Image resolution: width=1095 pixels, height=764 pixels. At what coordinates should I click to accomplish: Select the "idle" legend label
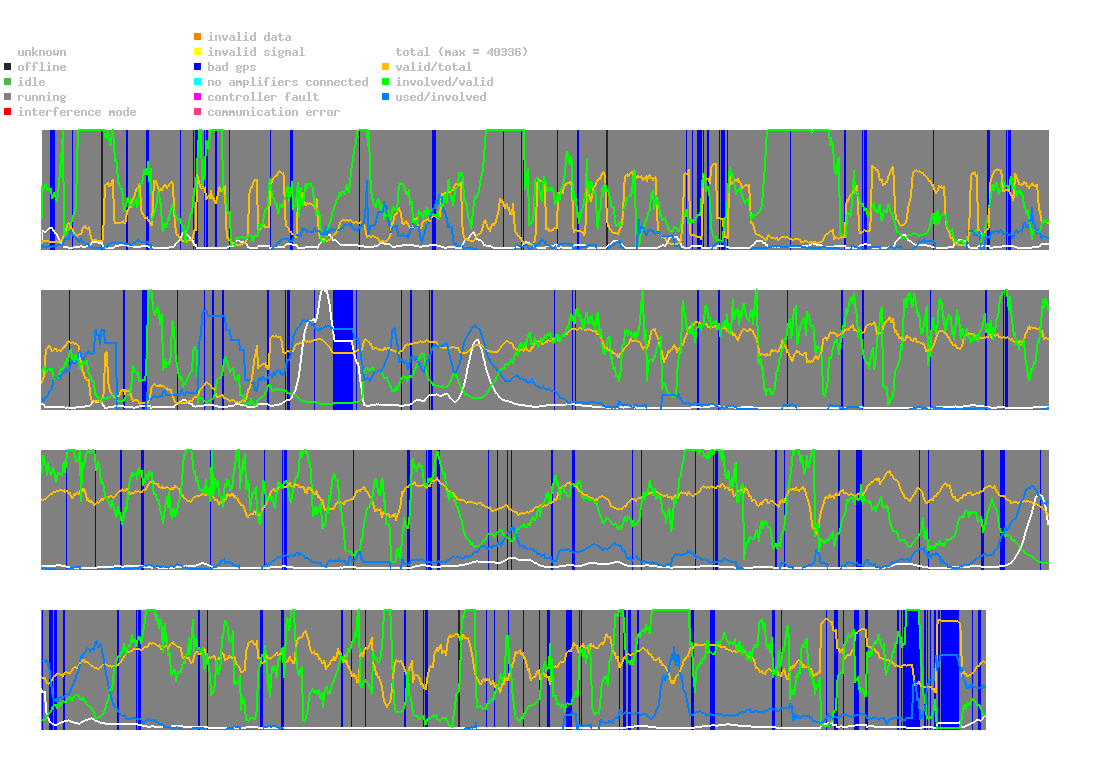31,82
